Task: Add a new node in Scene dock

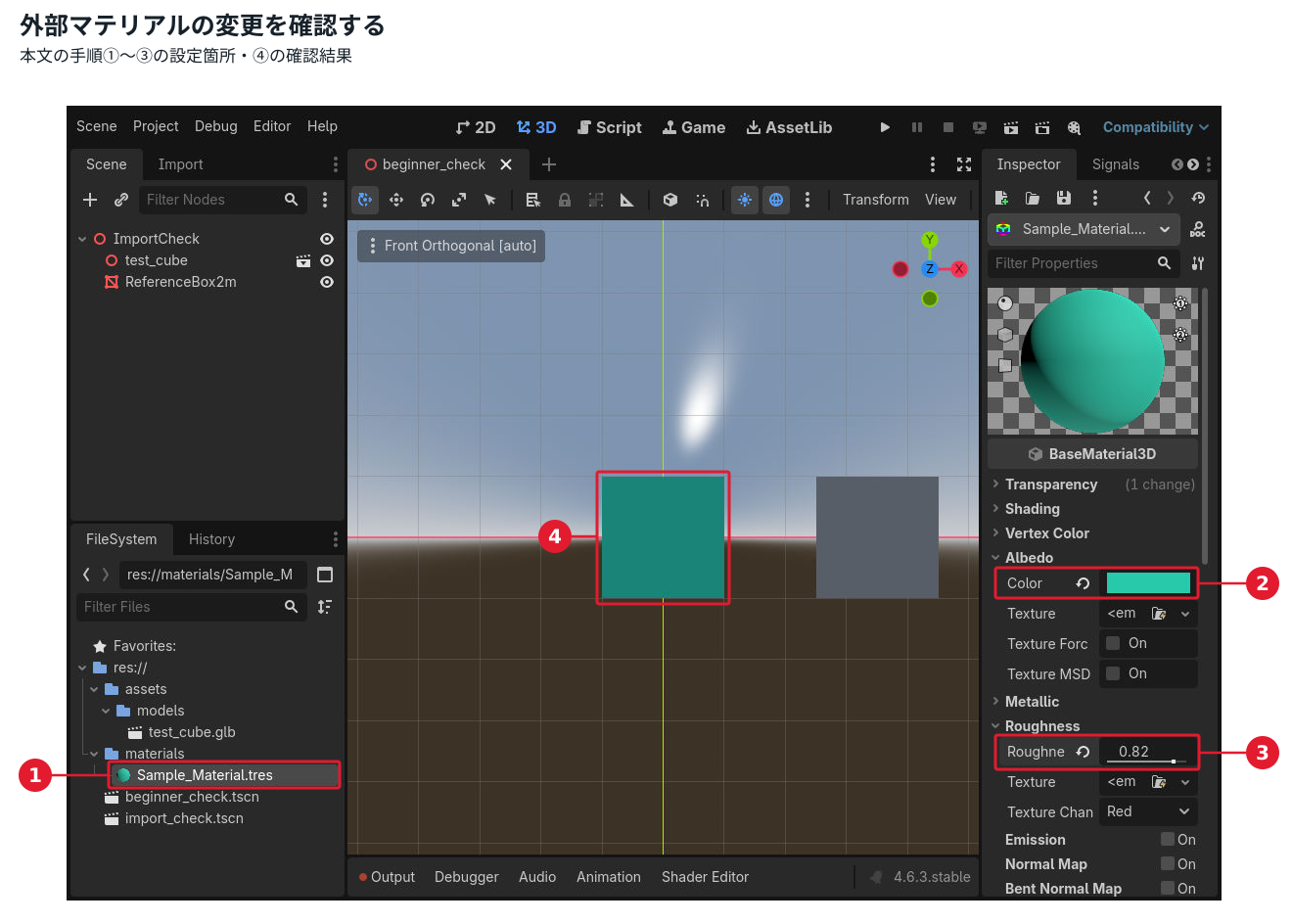Action: tap(90, 200)
